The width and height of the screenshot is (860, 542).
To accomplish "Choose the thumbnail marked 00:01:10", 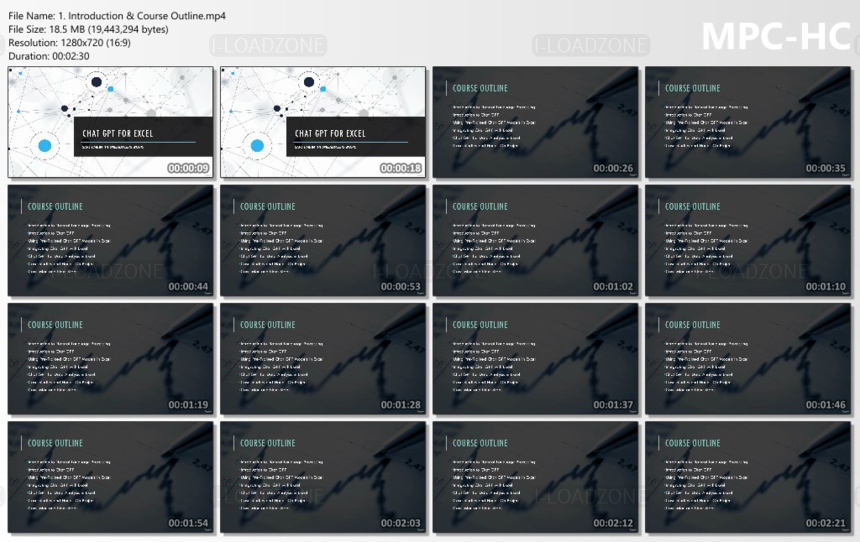I will pyautogui.click(x=748, y=240).
